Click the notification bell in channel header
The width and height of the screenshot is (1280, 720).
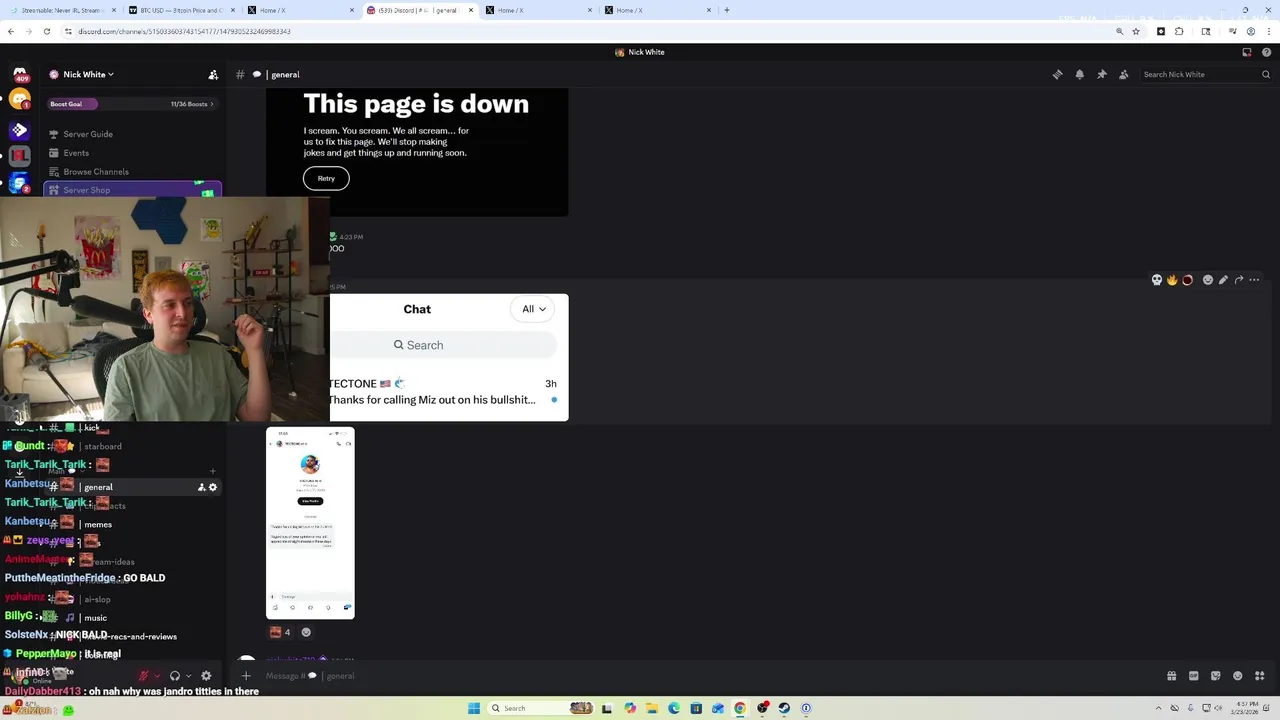click(x=1079, y=74)
